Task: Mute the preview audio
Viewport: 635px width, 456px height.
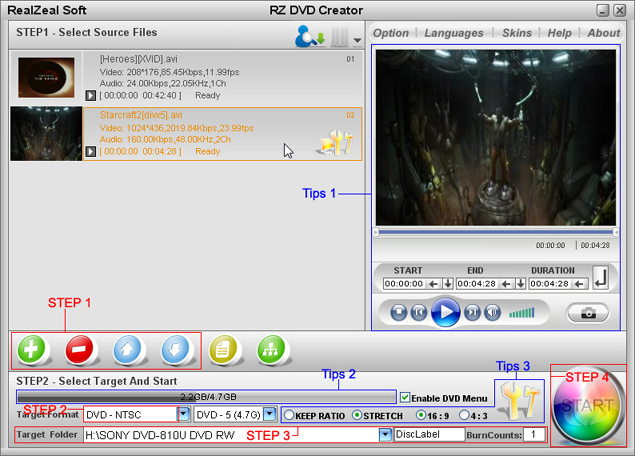Action: (492, 313)
